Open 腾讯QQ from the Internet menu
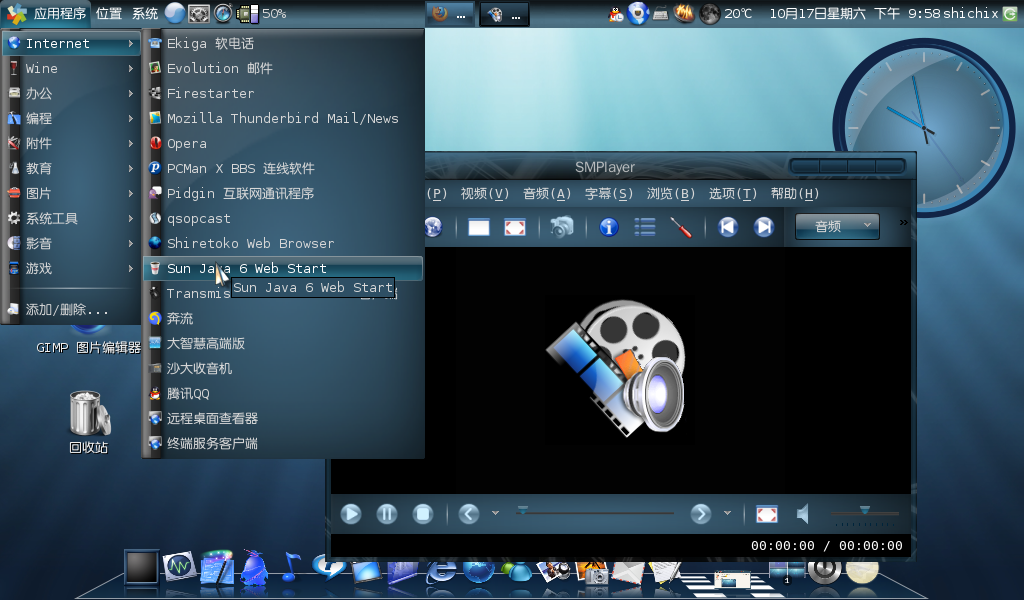1024x600 pixels. click(283, 394)
